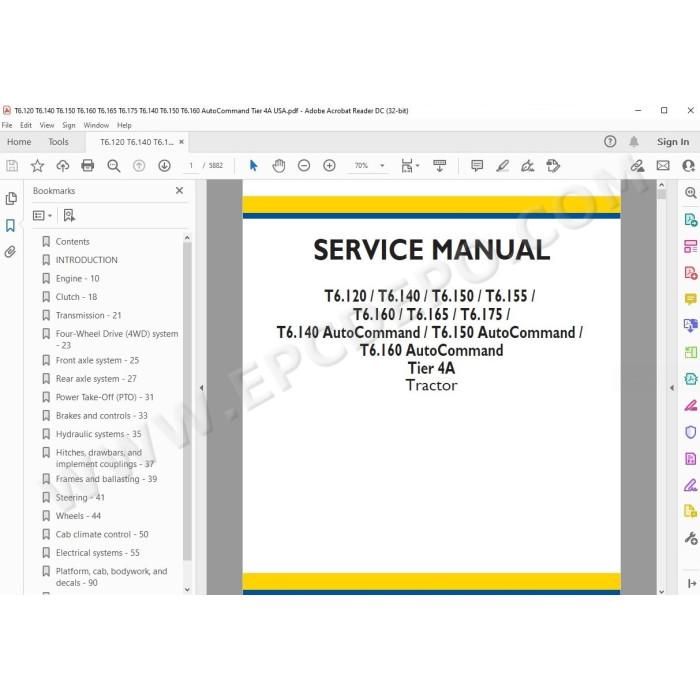Switch to the Home tab

(x=19, y=142)
